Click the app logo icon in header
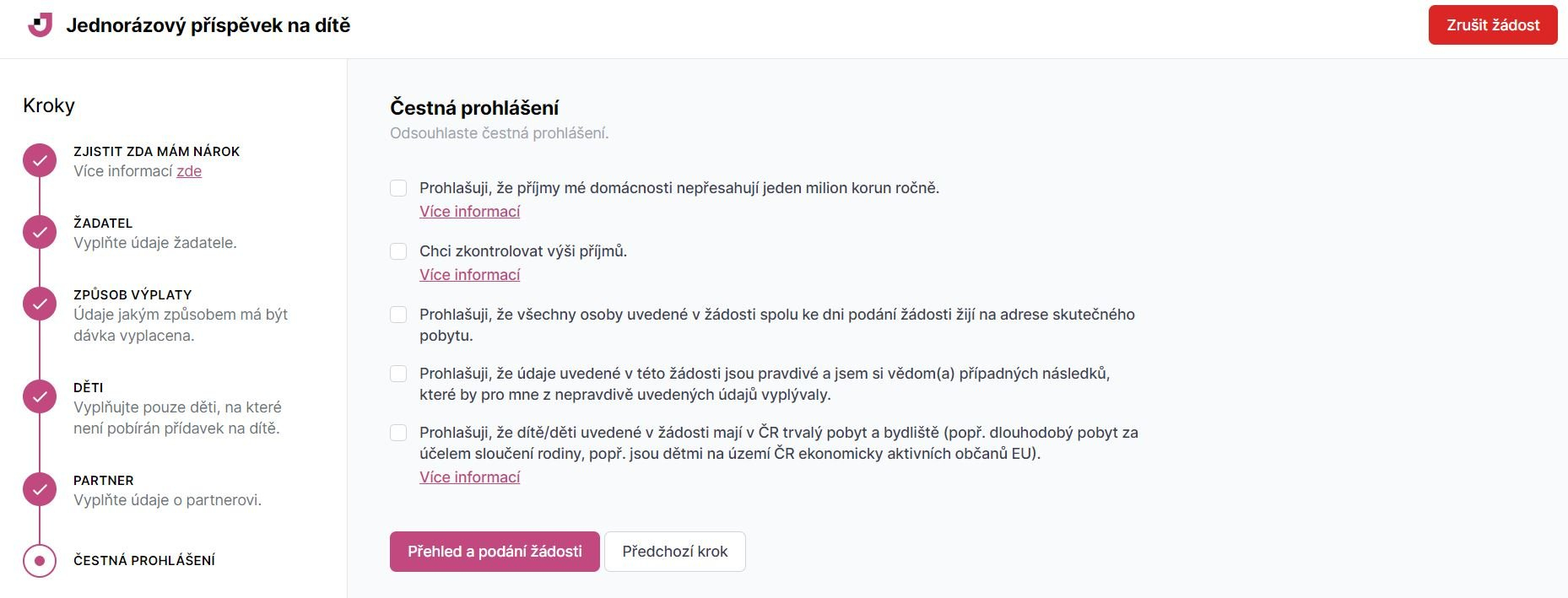 [40, 25]
